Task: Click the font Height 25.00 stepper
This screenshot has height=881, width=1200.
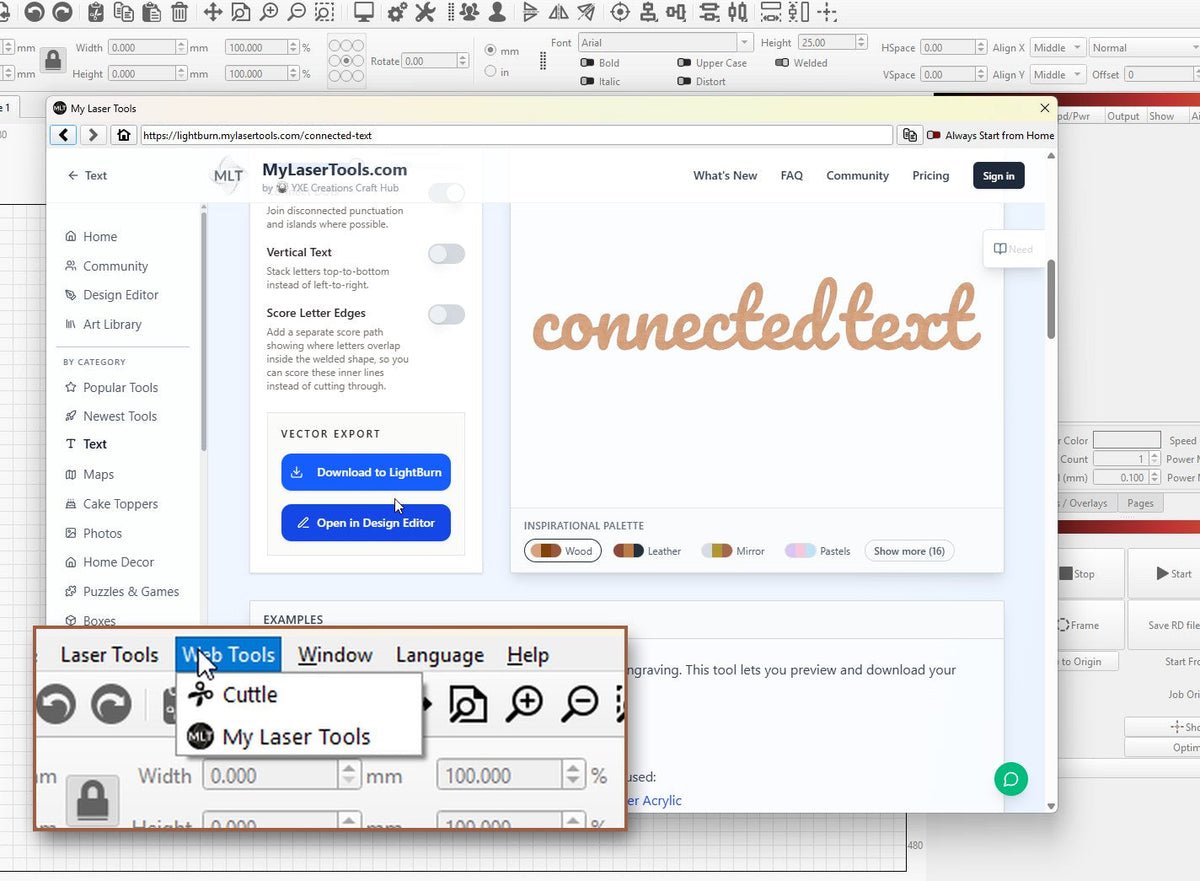Action: [x=861, y=43]
